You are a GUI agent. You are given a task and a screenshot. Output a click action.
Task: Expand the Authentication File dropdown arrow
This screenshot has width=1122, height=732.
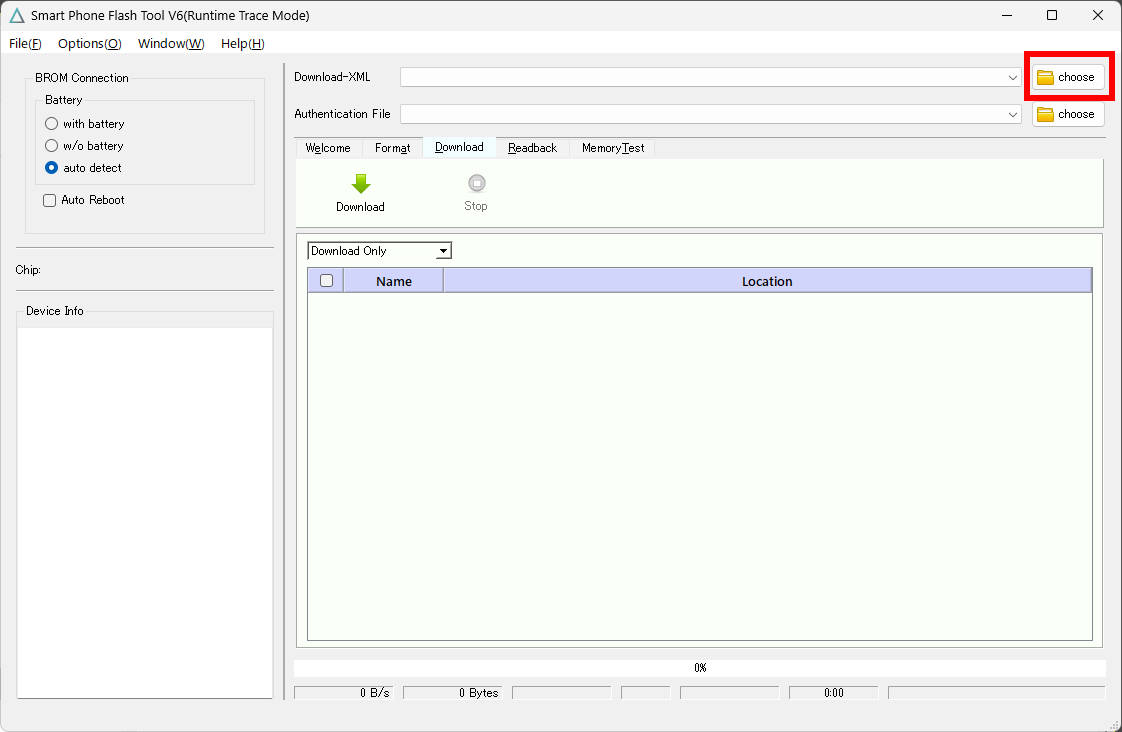1013,114
